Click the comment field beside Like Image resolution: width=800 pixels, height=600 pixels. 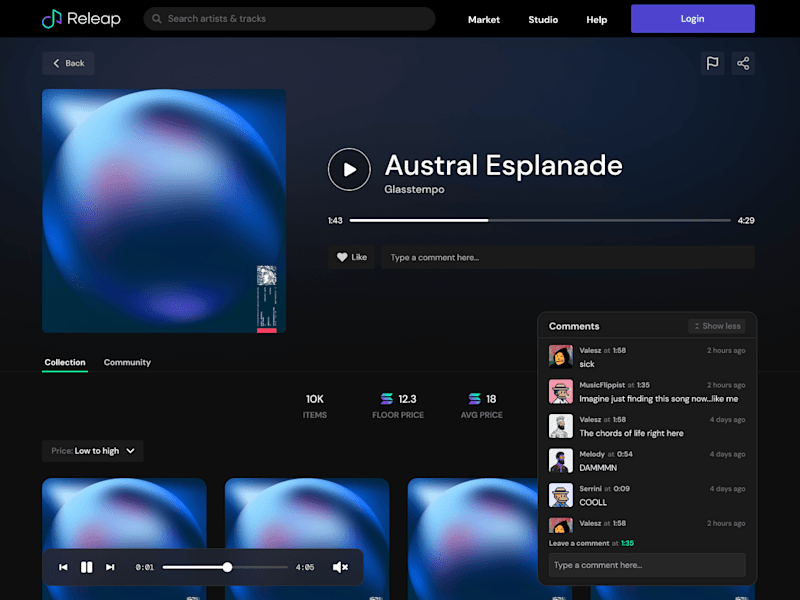(x=568, y=257)
